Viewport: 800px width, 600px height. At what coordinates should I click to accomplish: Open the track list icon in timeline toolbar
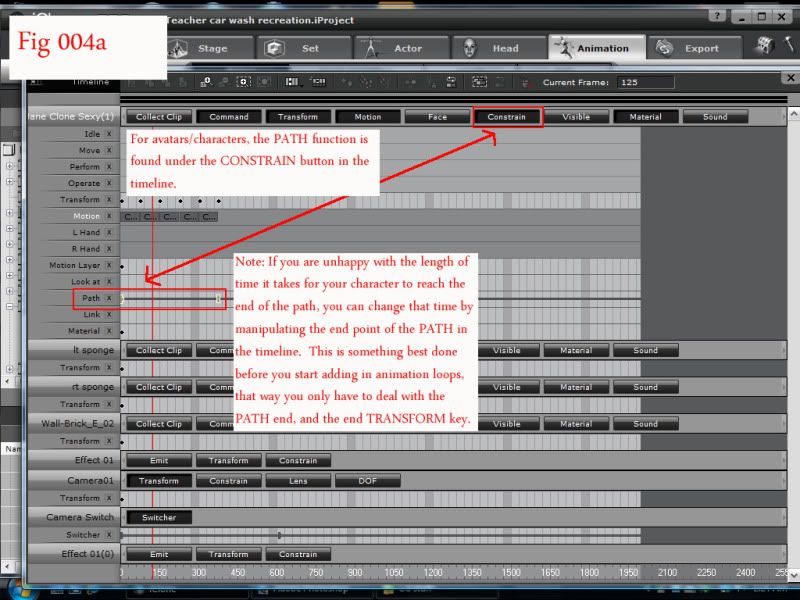click(292, 82)
